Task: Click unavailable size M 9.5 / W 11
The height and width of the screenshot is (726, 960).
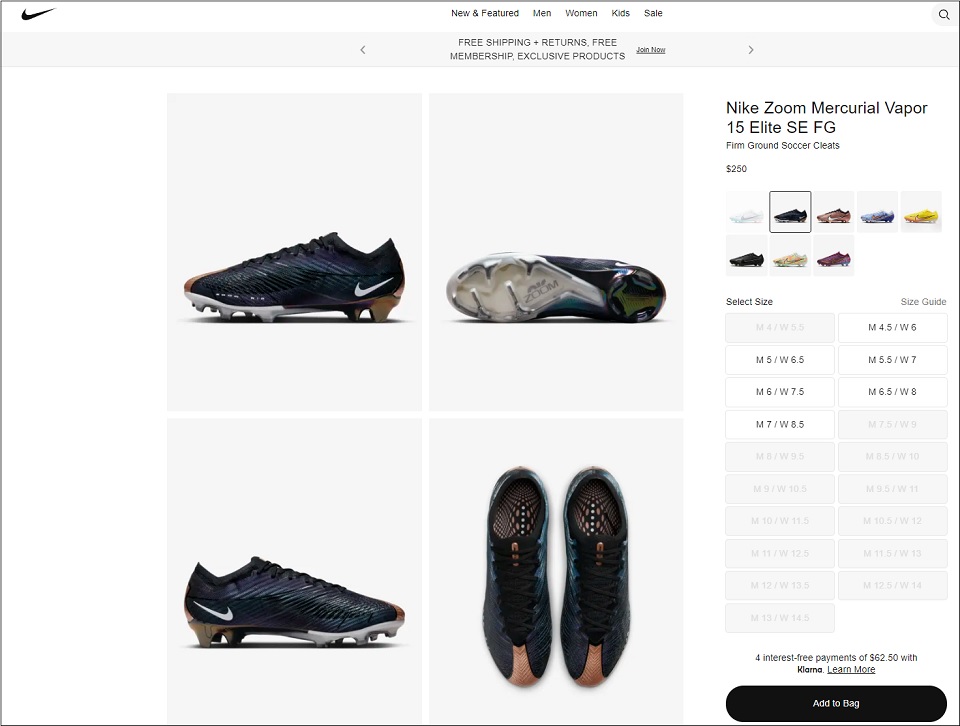Action: (x=893, y=488)
